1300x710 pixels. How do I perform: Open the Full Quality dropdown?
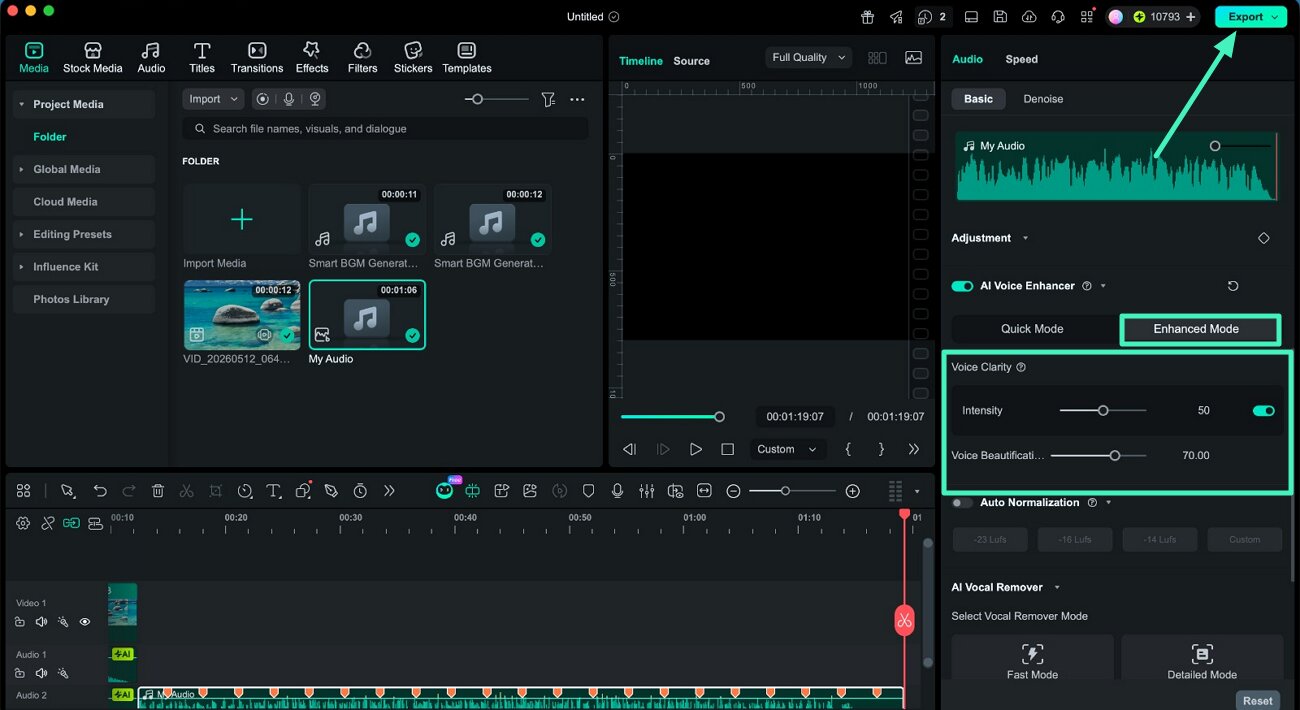[x=809, y=58]
